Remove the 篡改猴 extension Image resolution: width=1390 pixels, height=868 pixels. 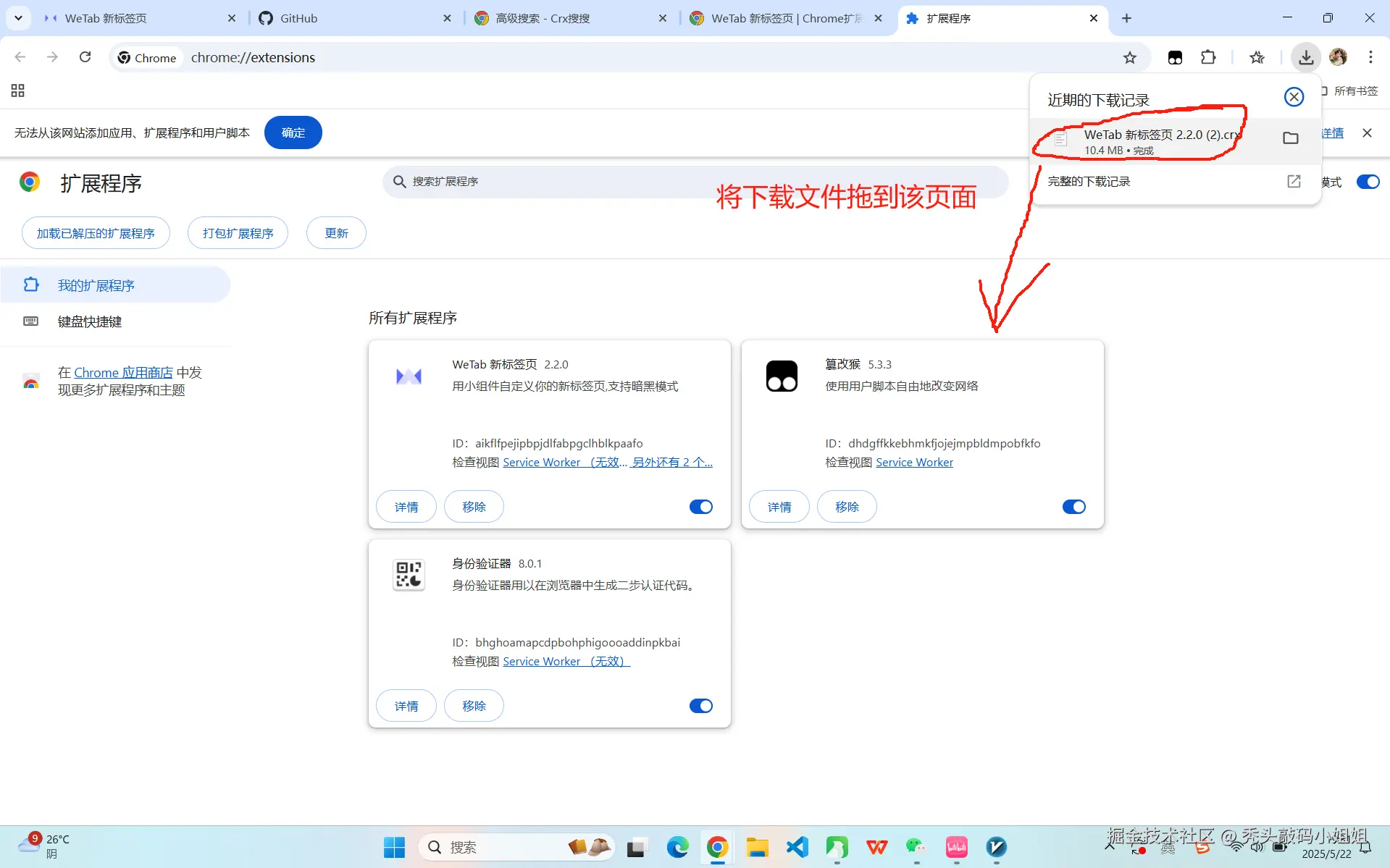coord(847,507)
